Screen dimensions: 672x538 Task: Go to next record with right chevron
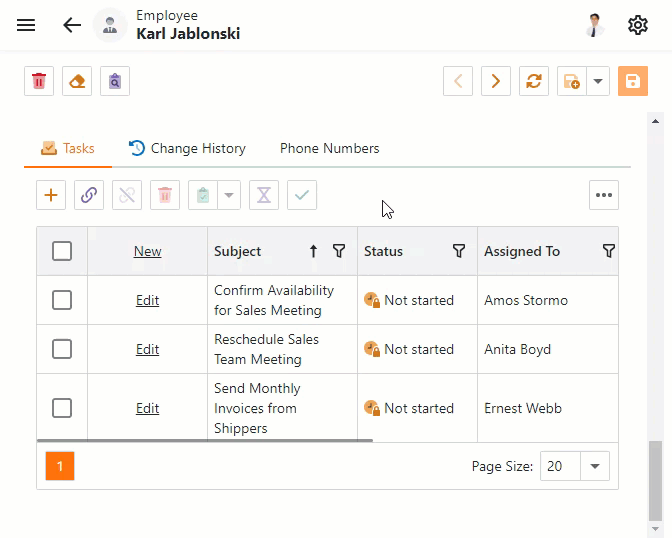[x=496, y=81]
